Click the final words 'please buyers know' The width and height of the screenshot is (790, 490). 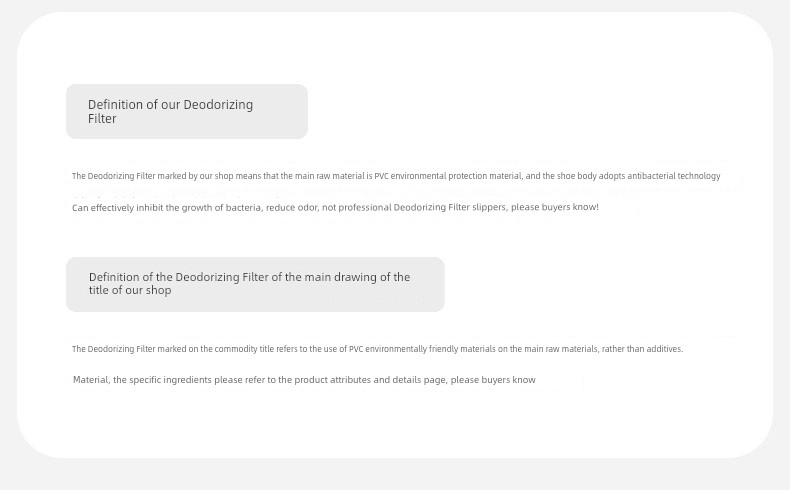[493, 380]
